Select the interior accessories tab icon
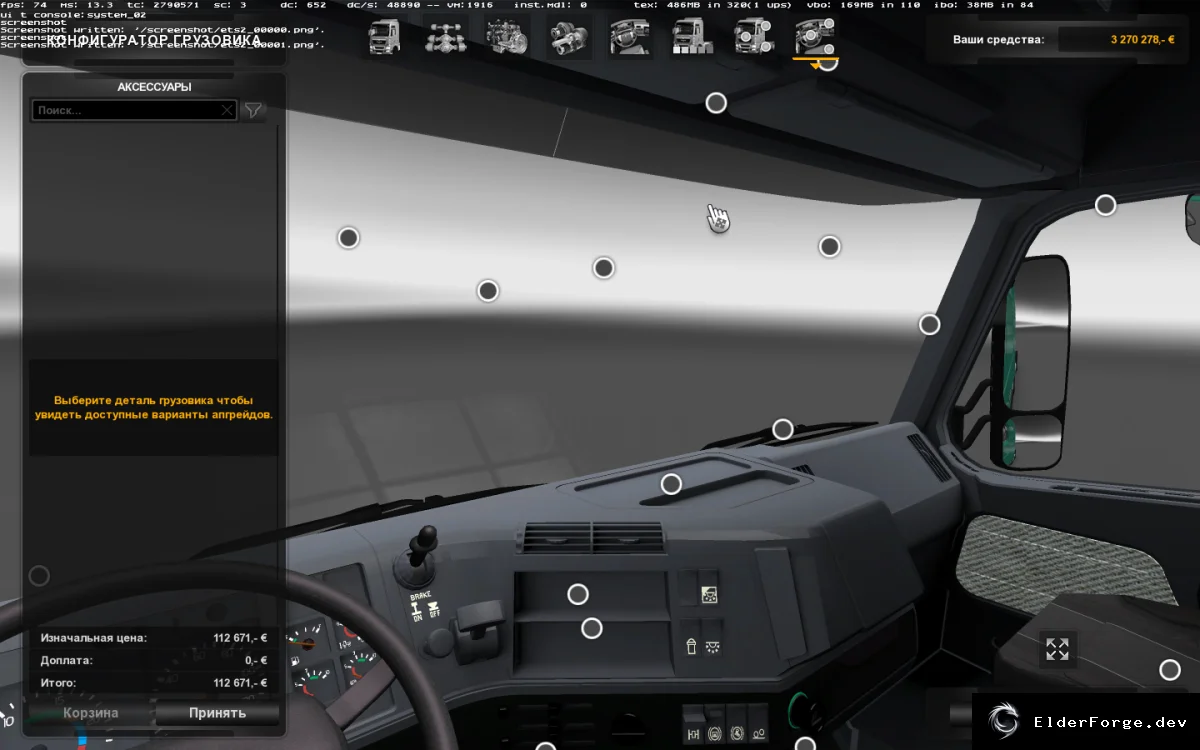Screen dimensions: 1200x750 point(814,37)
